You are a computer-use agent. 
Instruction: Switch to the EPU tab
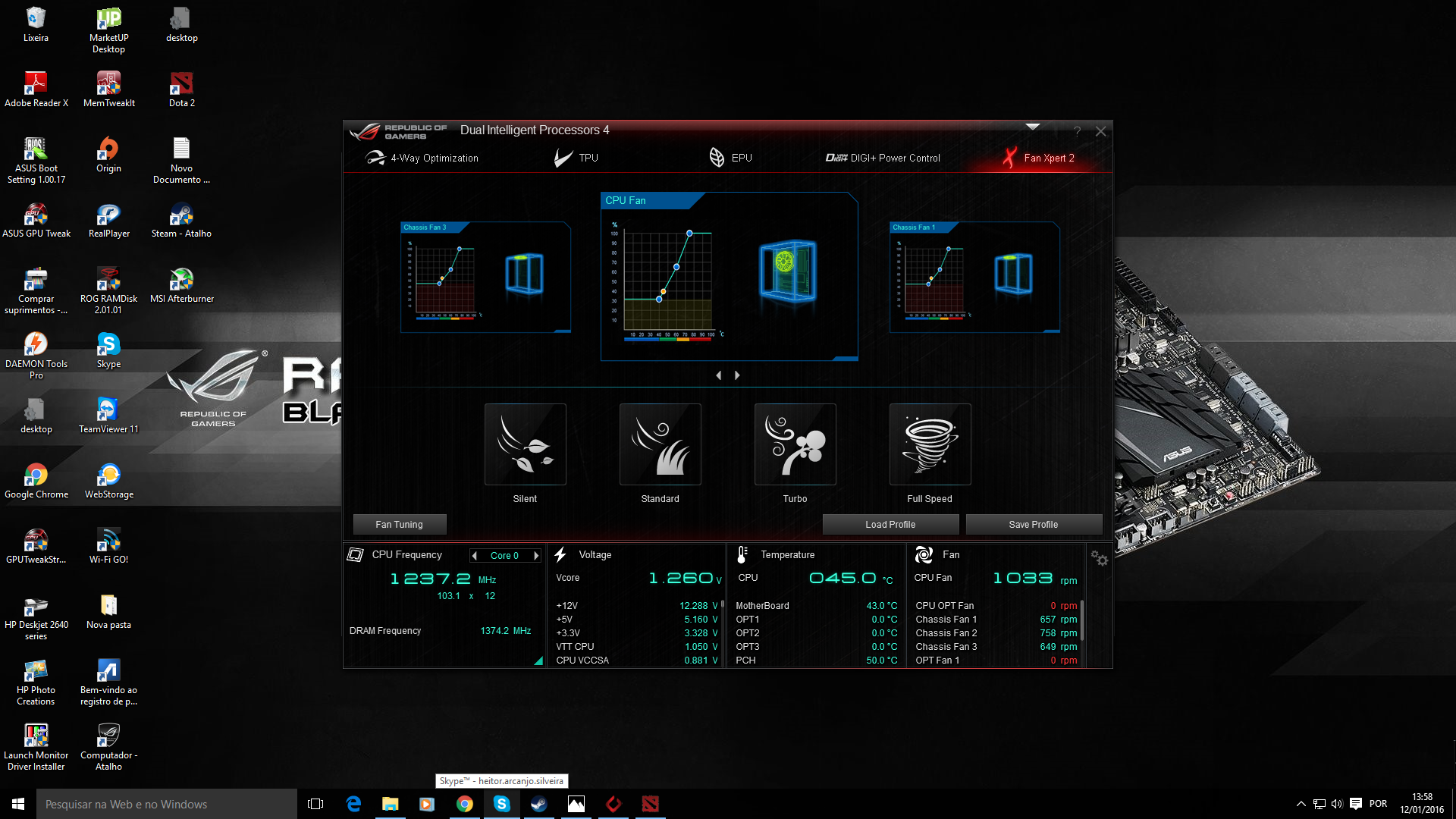tap(731, 158)
